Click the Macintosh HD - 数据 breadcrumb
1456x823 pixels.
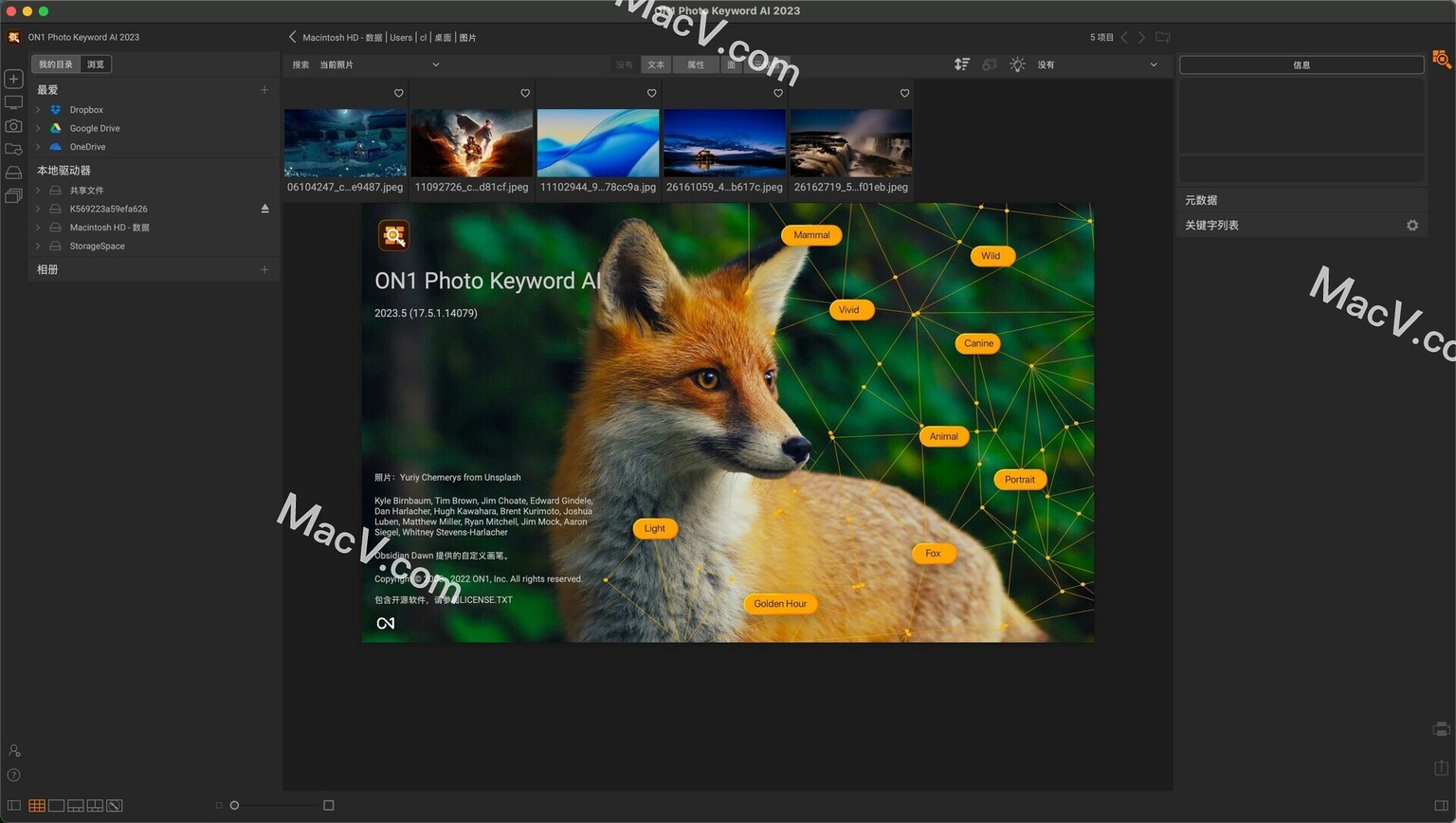[x=342, y=38]
